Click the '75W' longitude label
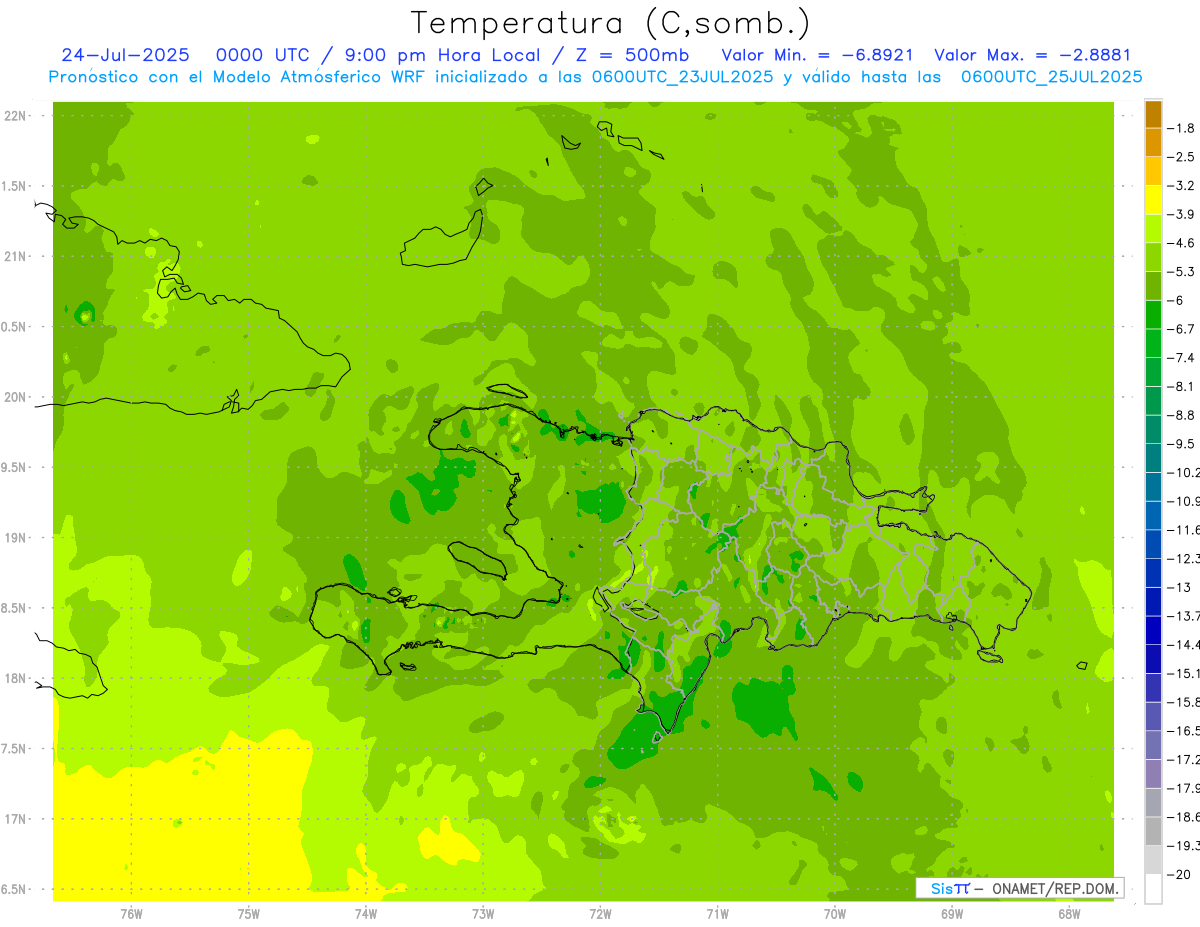 point(249,913)
